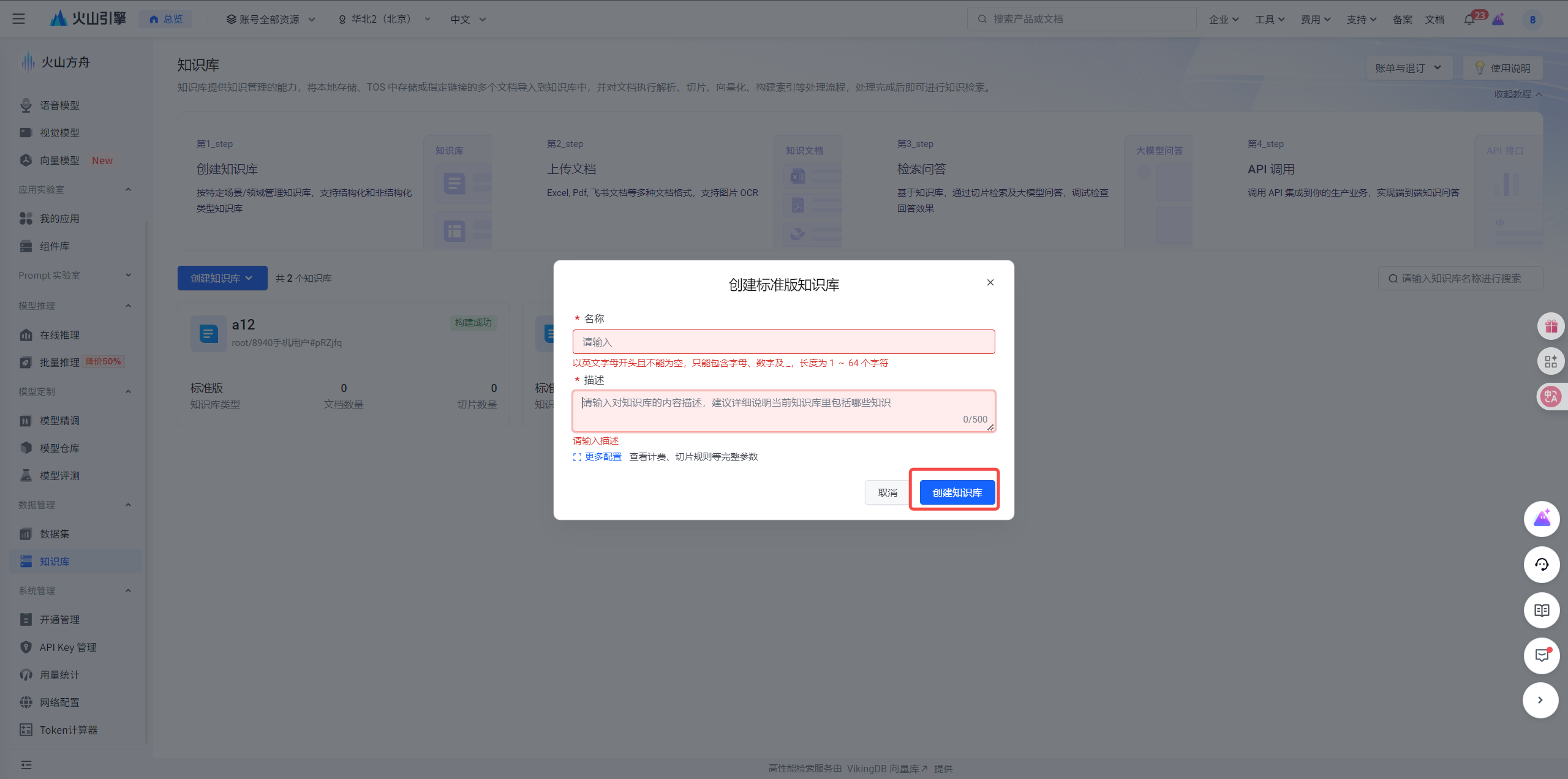The width and height of the screenshot is (1568, 779).
Task: Collapse the sidebar with bottom icon
Action: [x=26, y=764]
